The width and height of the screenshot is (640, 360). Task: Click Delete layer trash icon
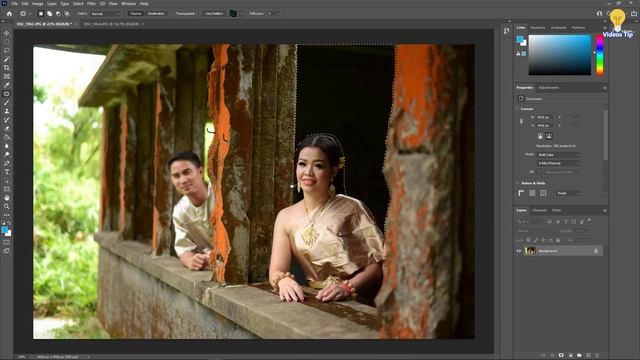coord(597,355)
